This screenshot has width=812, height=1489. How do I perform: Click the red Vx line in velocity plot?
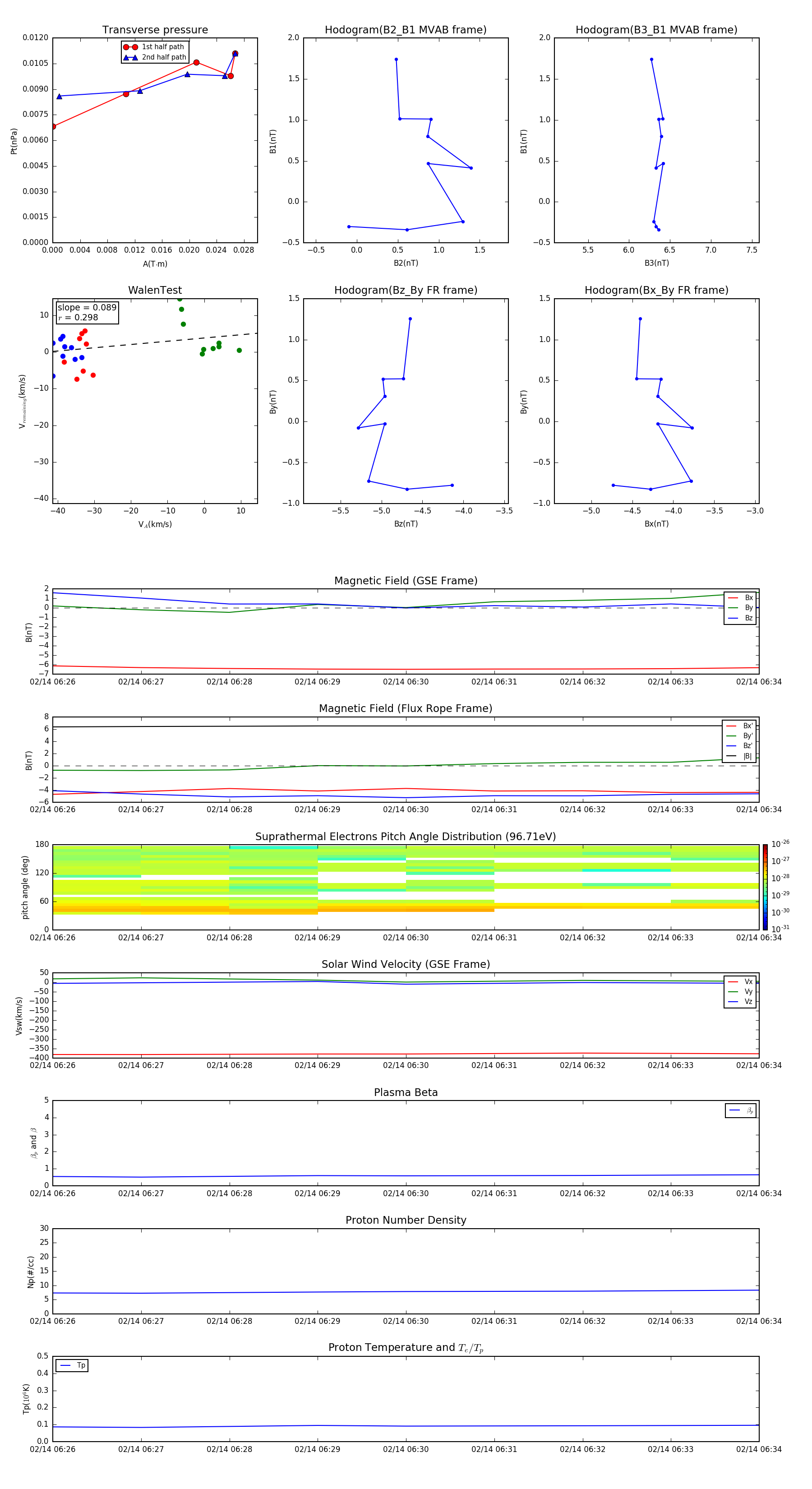point(406,1054)
